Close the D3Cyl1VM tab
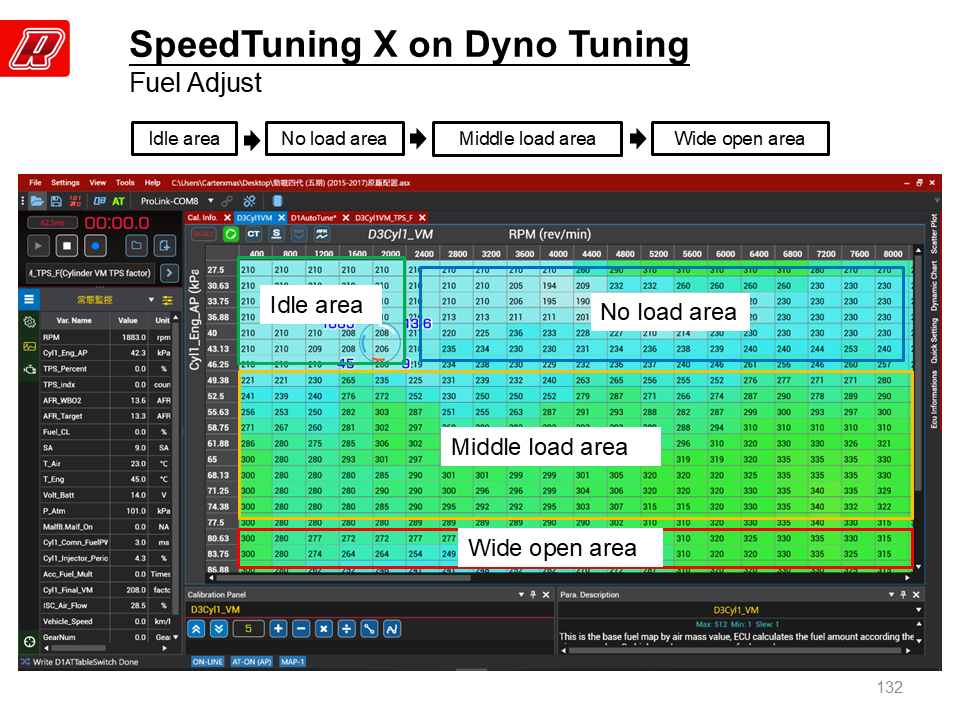 coord(282,217)
